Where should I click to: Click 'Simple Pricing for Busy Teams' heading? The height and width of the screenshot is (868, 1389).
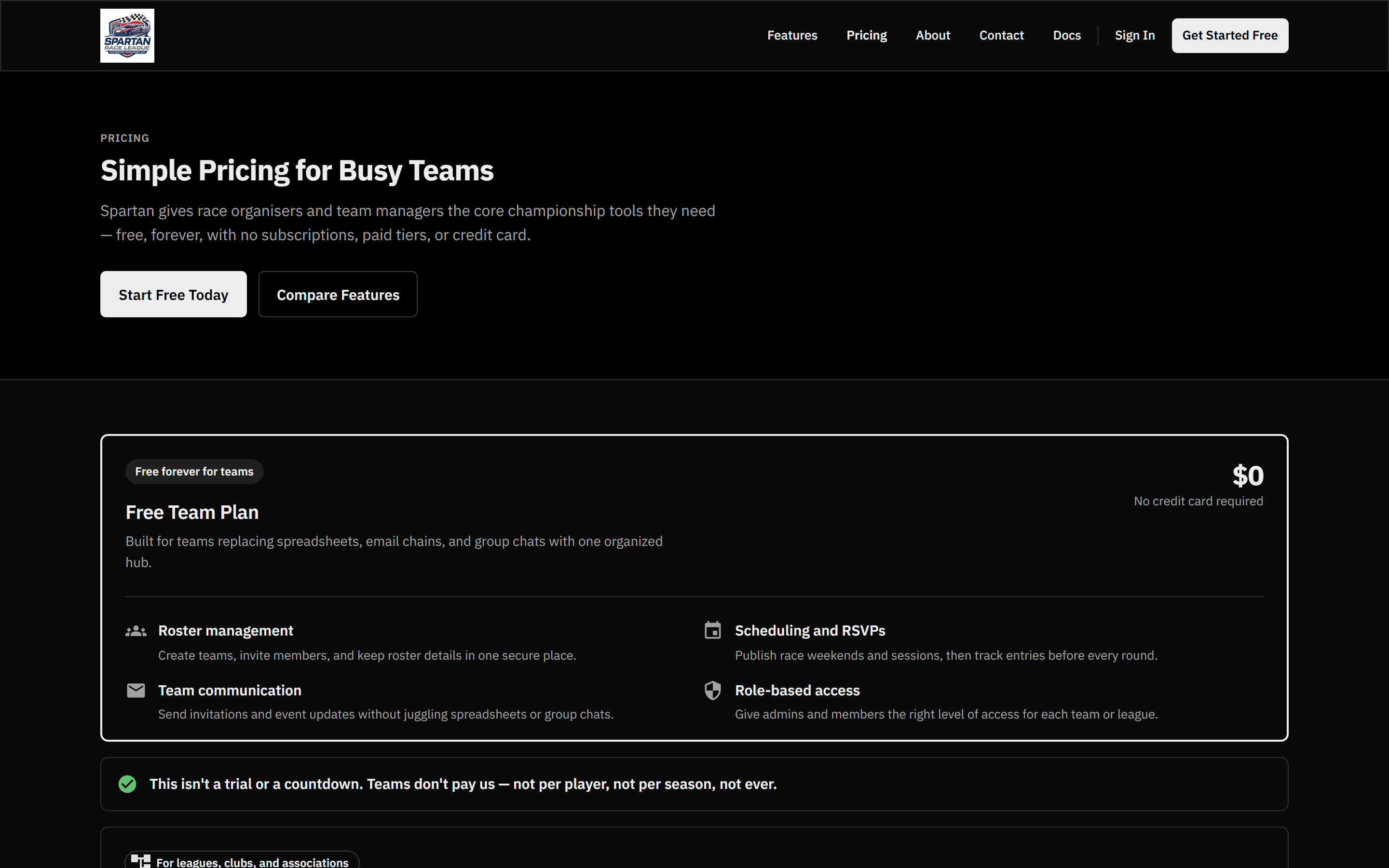click(297, 171)
